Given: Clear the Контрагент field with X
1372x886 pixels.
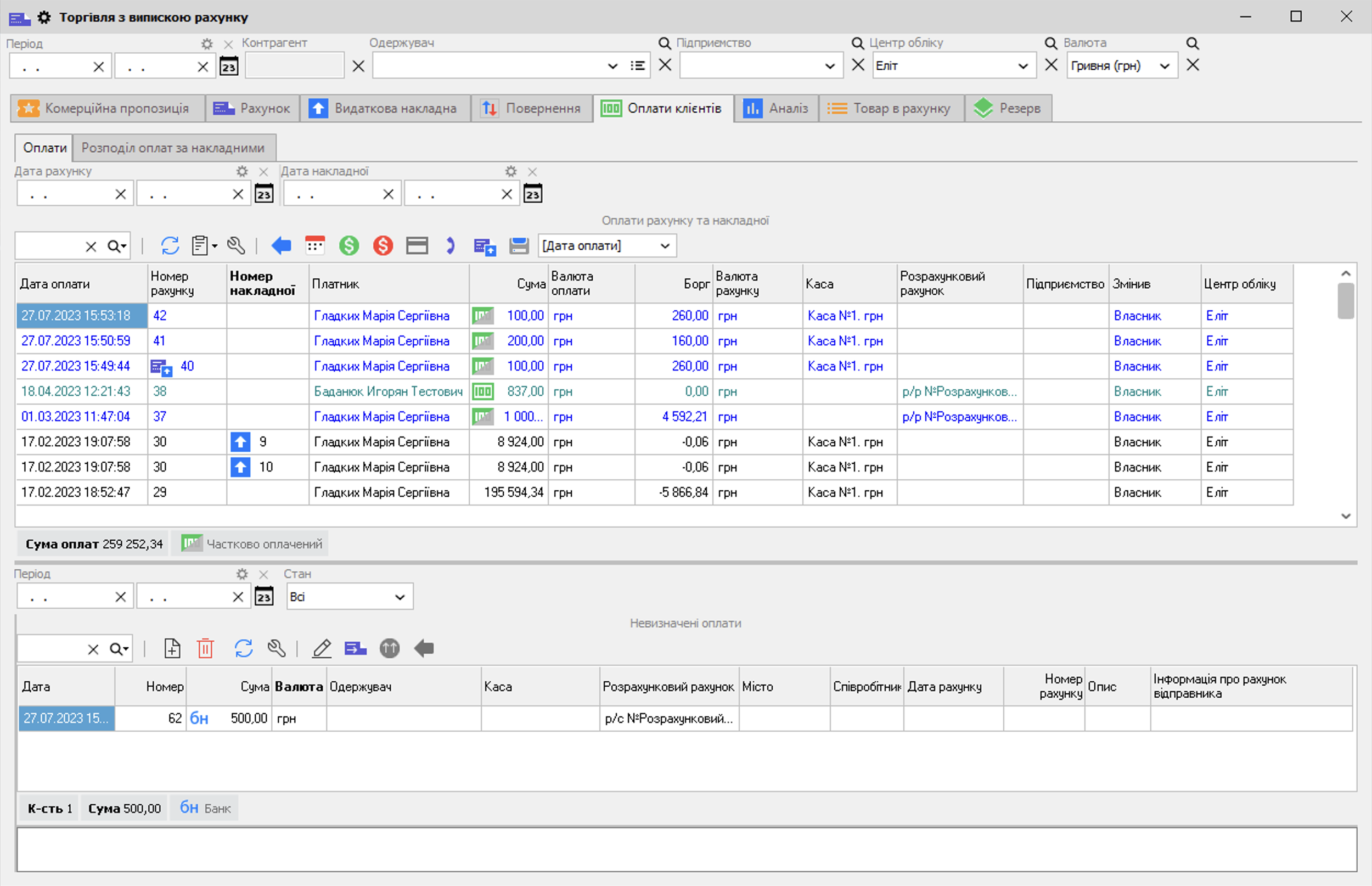Looking at the screenshot, I should [x=358, y=66].
